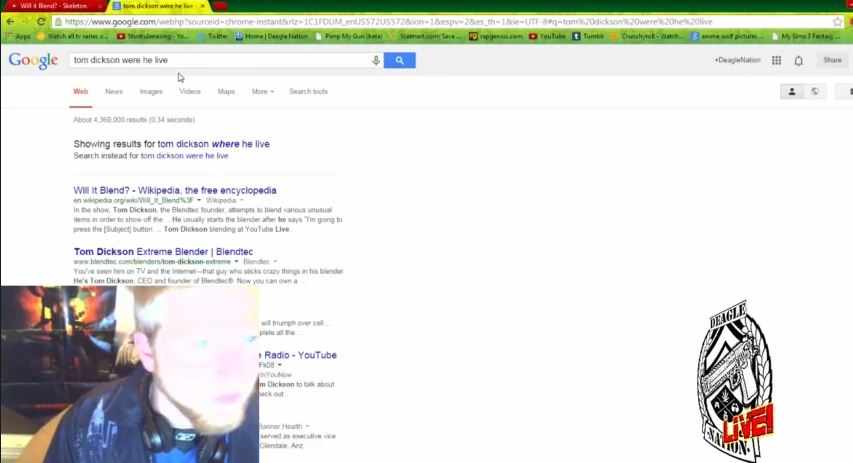The image size is (853, 463).
Task: Open the 'Radio - YouTube' search result
Action: pyautogui.click(x=298, y=355)
